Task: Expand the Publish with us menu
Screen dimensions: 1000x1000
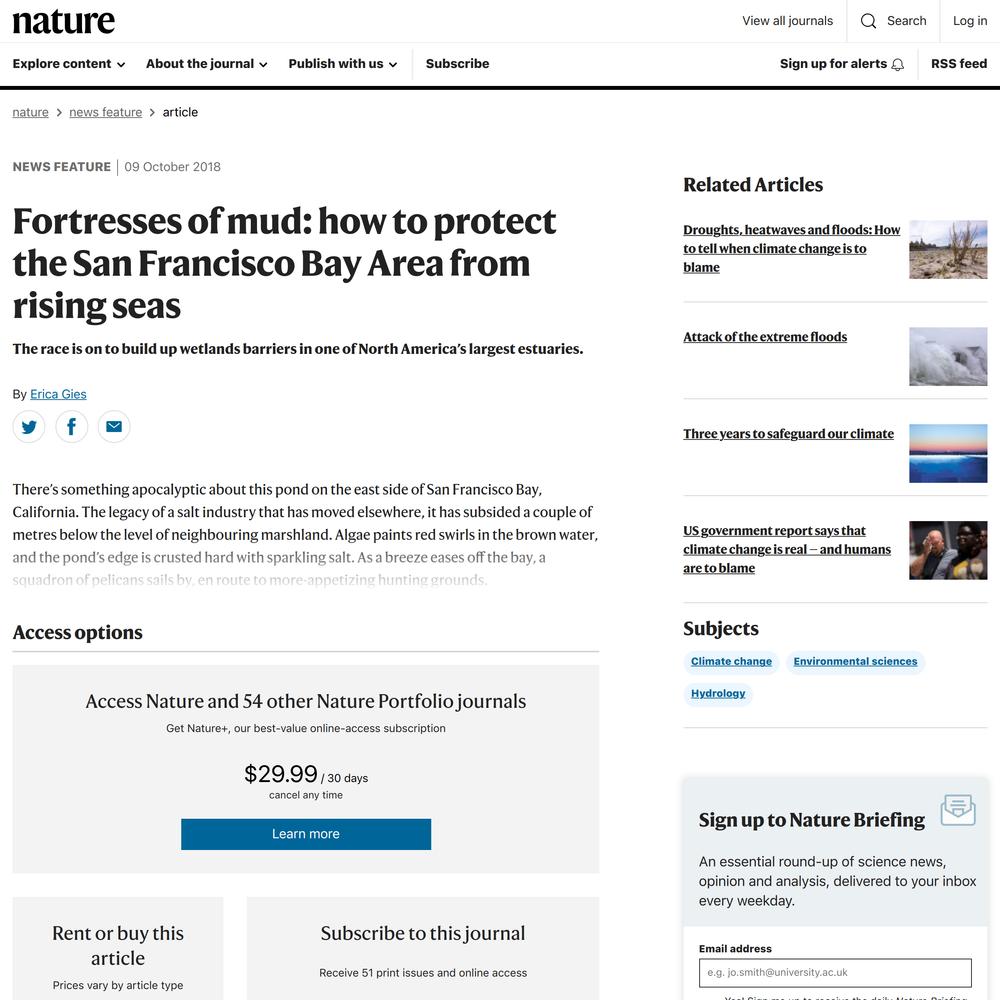Action: [x=343, y=64]
